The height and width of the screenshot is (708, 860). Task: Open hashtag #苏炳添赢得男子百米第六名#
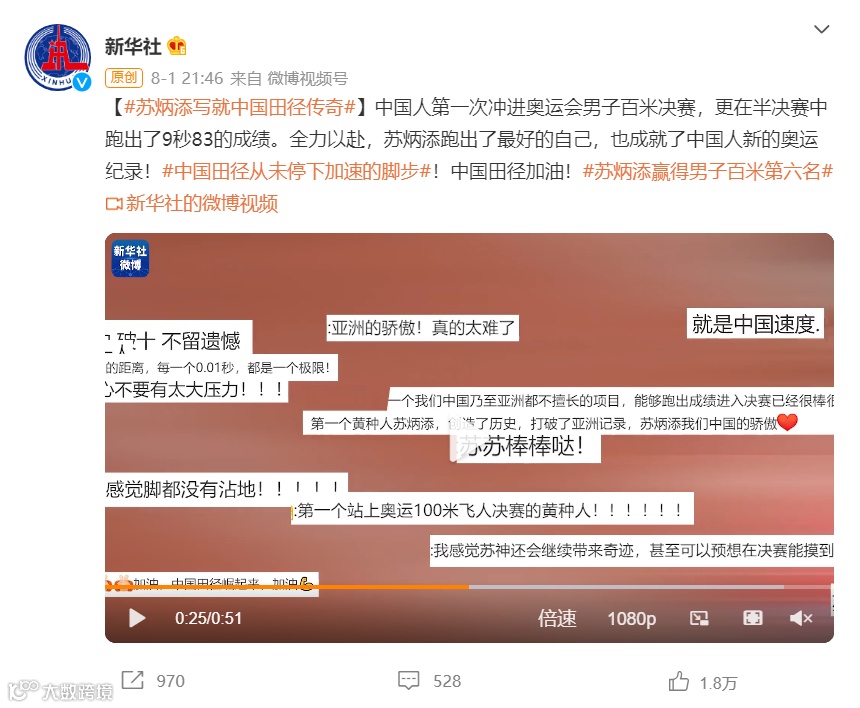(708, 171)
